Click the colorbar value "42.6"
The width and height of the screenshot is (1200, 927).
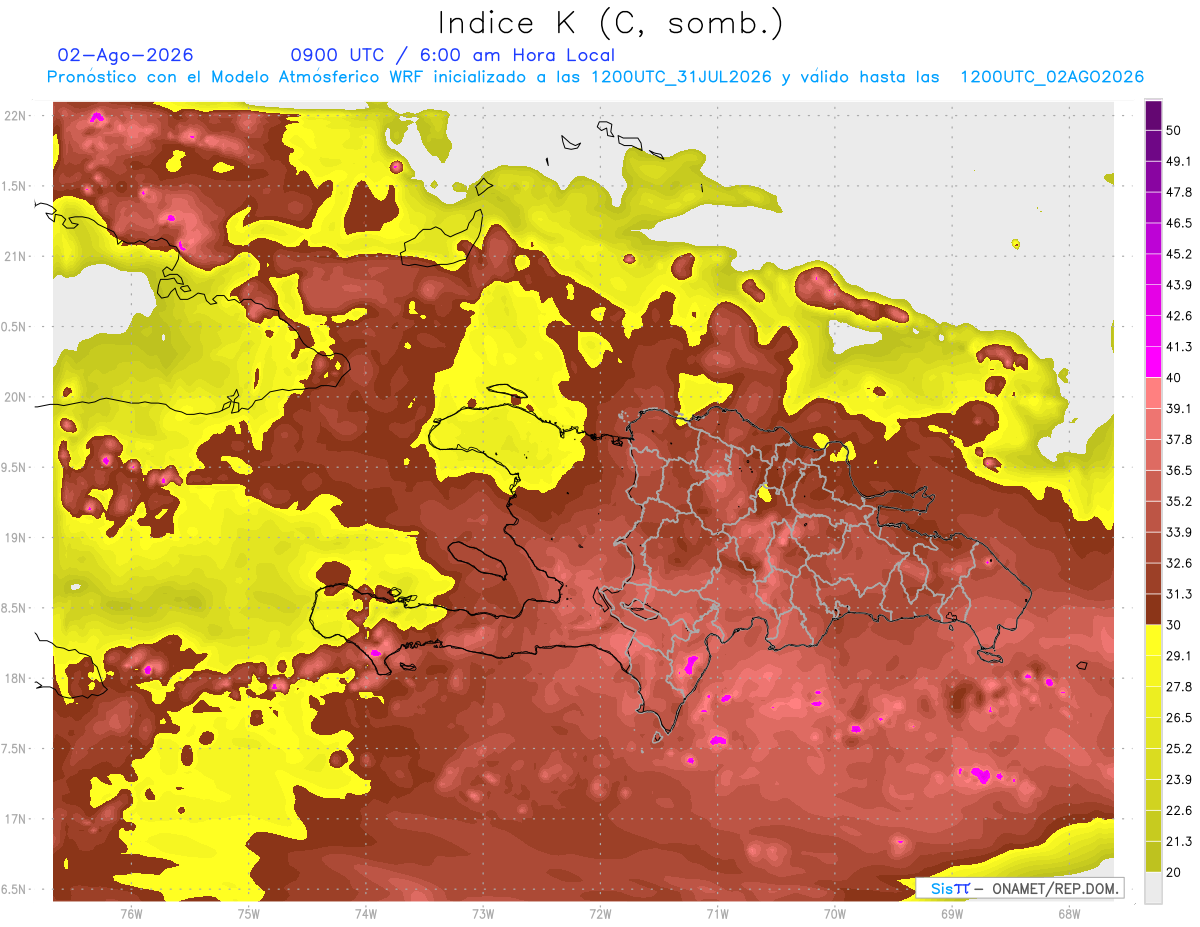(x=1178, y=316)
